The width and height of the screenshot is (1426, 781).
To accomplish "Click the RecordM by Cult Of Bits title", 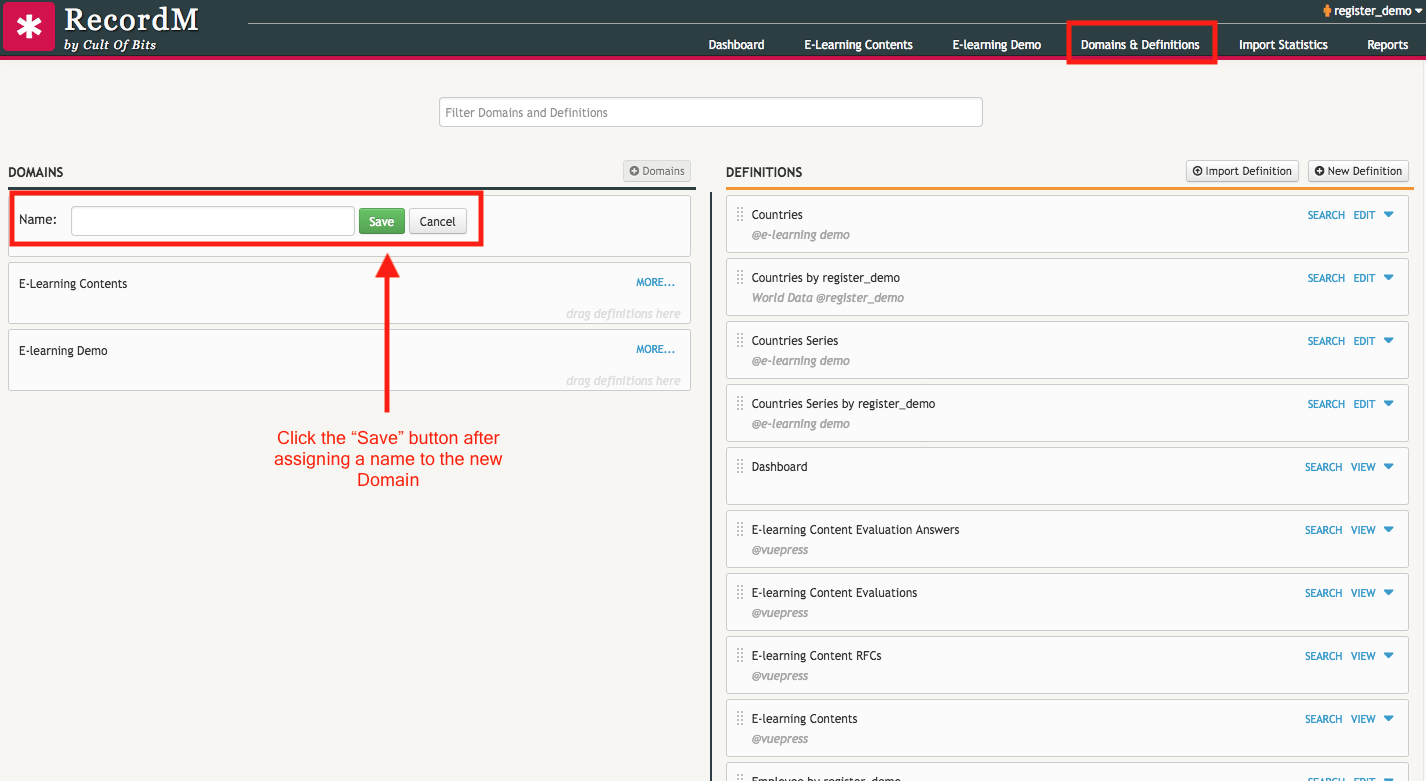I will click(131, 27).
